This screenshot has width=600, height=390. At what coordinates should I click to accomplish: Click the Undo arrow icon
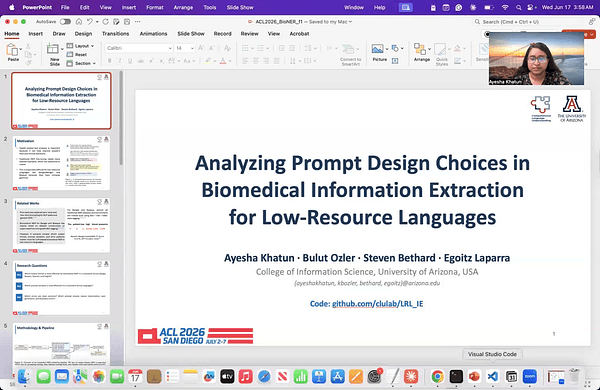tap(90, 22)
